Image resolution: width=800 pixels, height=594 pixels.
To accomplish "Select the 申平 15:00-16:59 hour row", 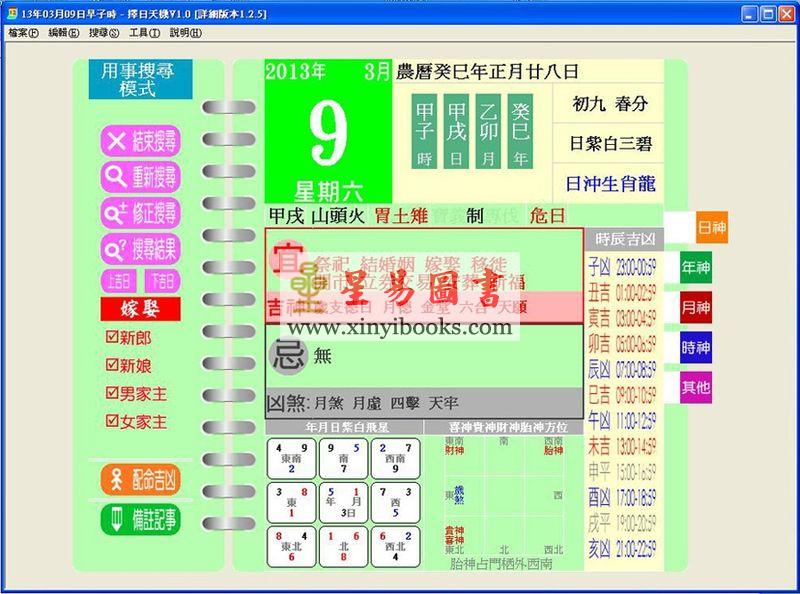I will point(622,472).
